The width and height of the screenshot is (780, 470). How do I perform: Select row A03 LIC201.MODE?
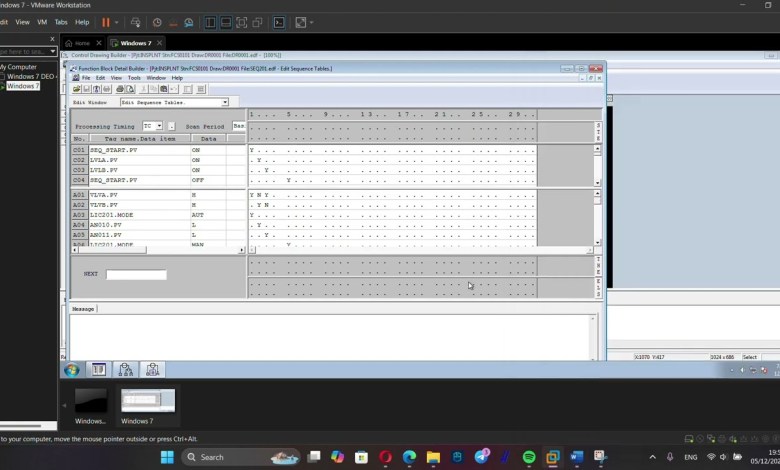pos(159,215)
